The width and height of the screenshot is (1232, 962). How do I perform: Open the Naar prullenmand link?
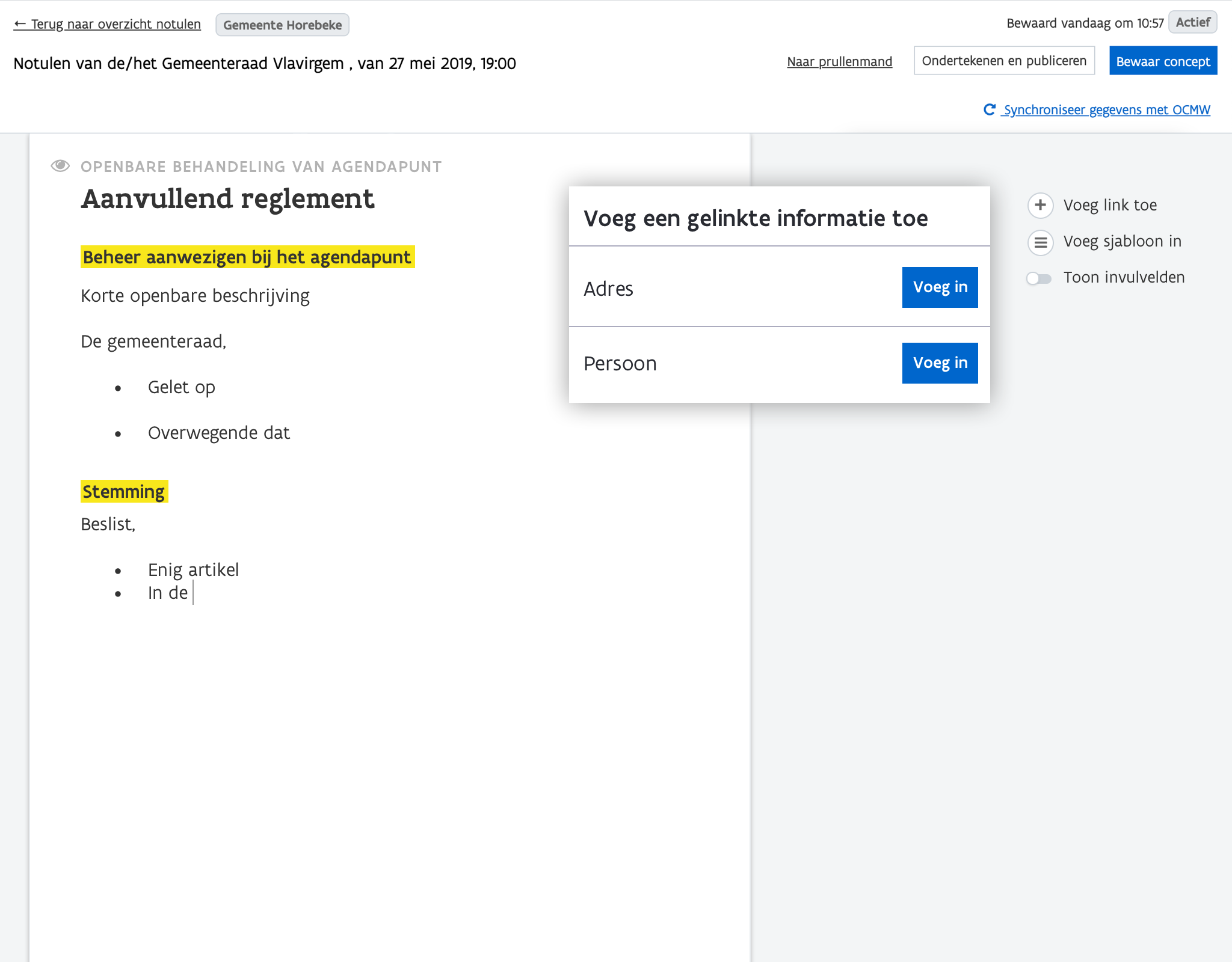click(839, 62)
